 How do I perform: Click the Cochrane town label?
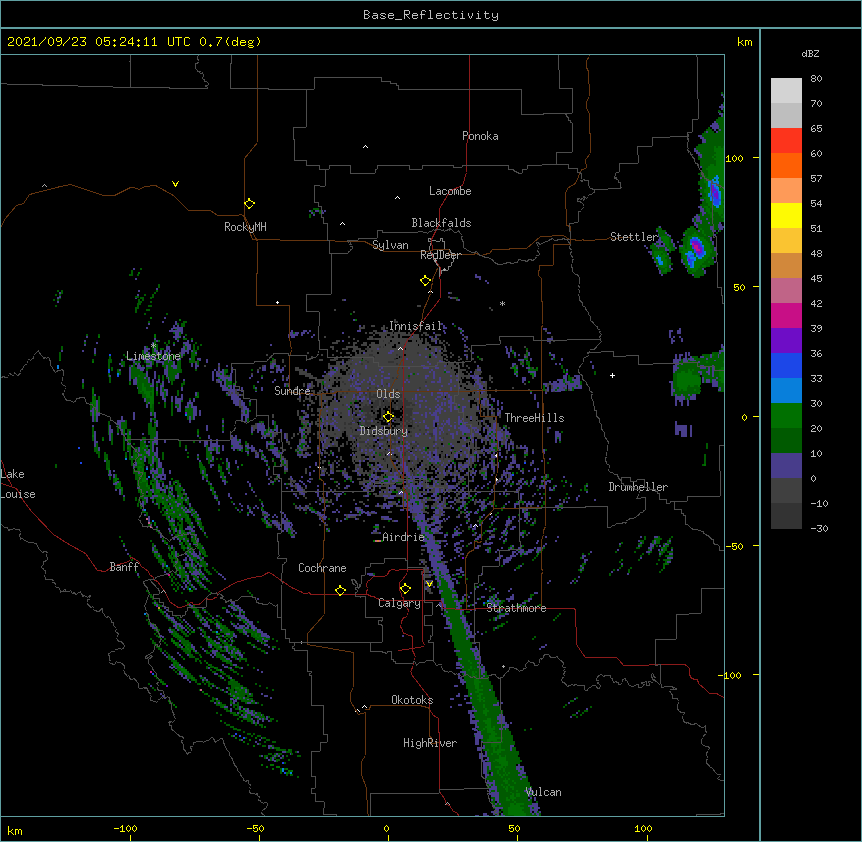(x=322, y=568)
